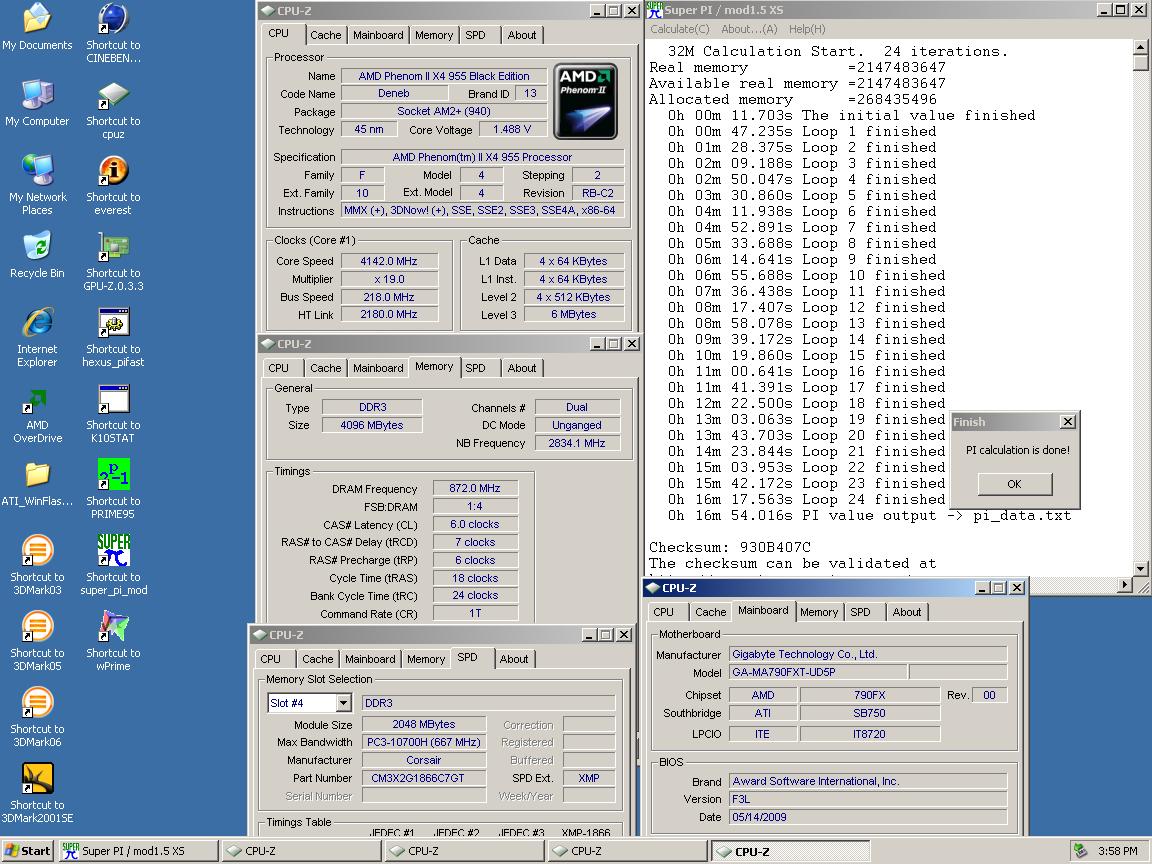Screen dimensions: 1152x864
Task: Click motherboard Model field GA-MA790FXT-UD5P
Action: [818, 672]
